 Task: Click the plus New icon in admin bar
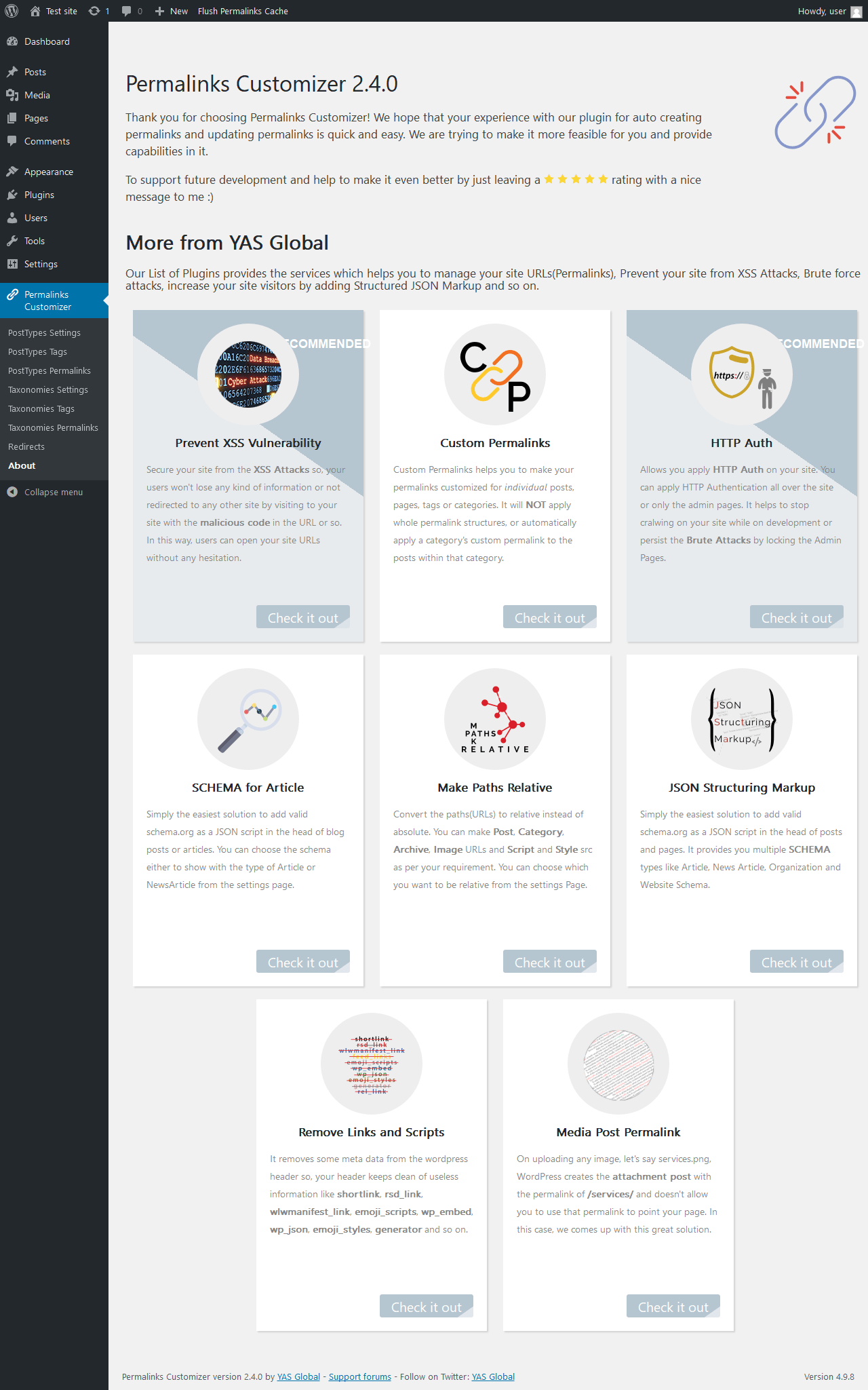tap(159, 11)
